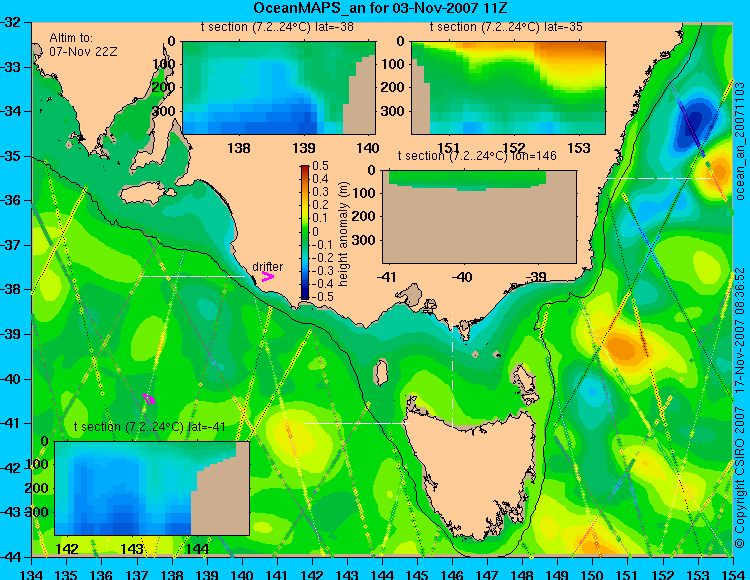
Task: Select the 't section lon=146' inset title
Action: pyautogui.click(x=477, y=156)
